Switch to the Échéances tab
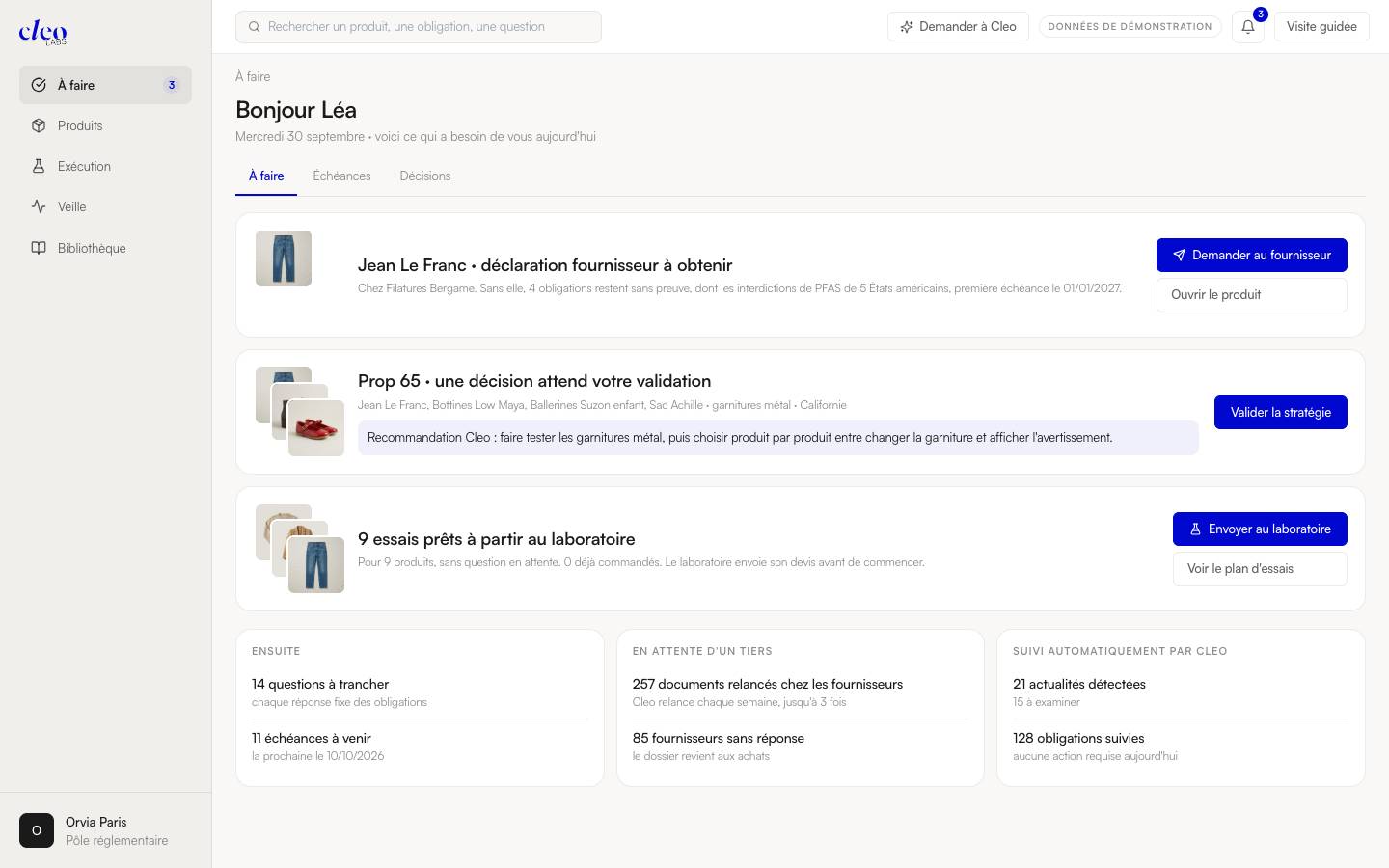 pyautogui.click(x=341, y=176)
